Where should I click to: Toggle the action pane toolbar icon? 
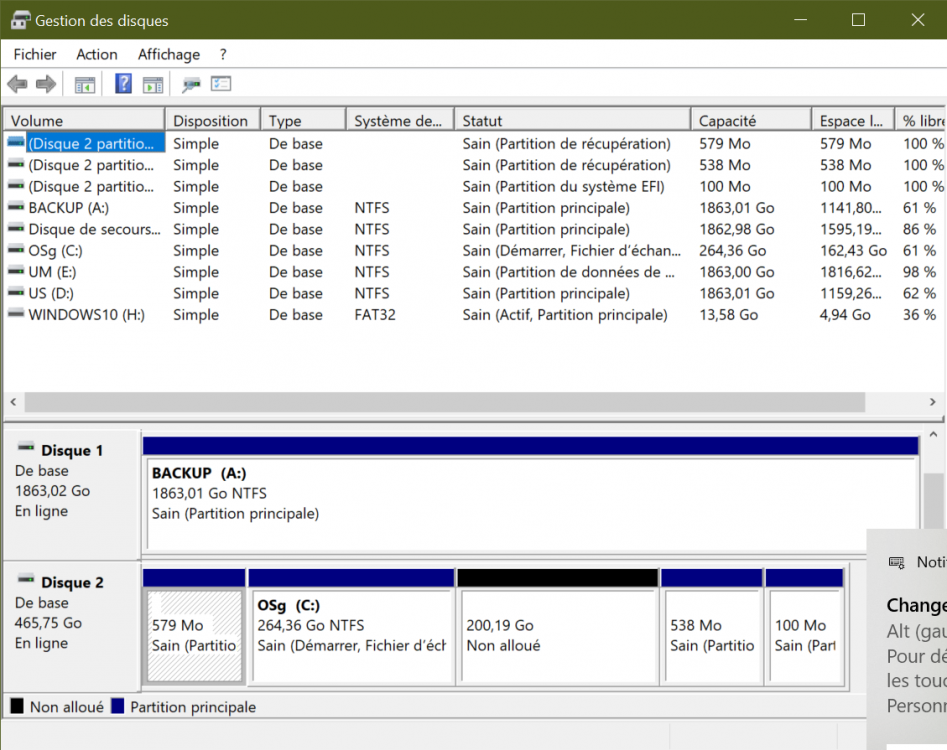coord(152,85)
